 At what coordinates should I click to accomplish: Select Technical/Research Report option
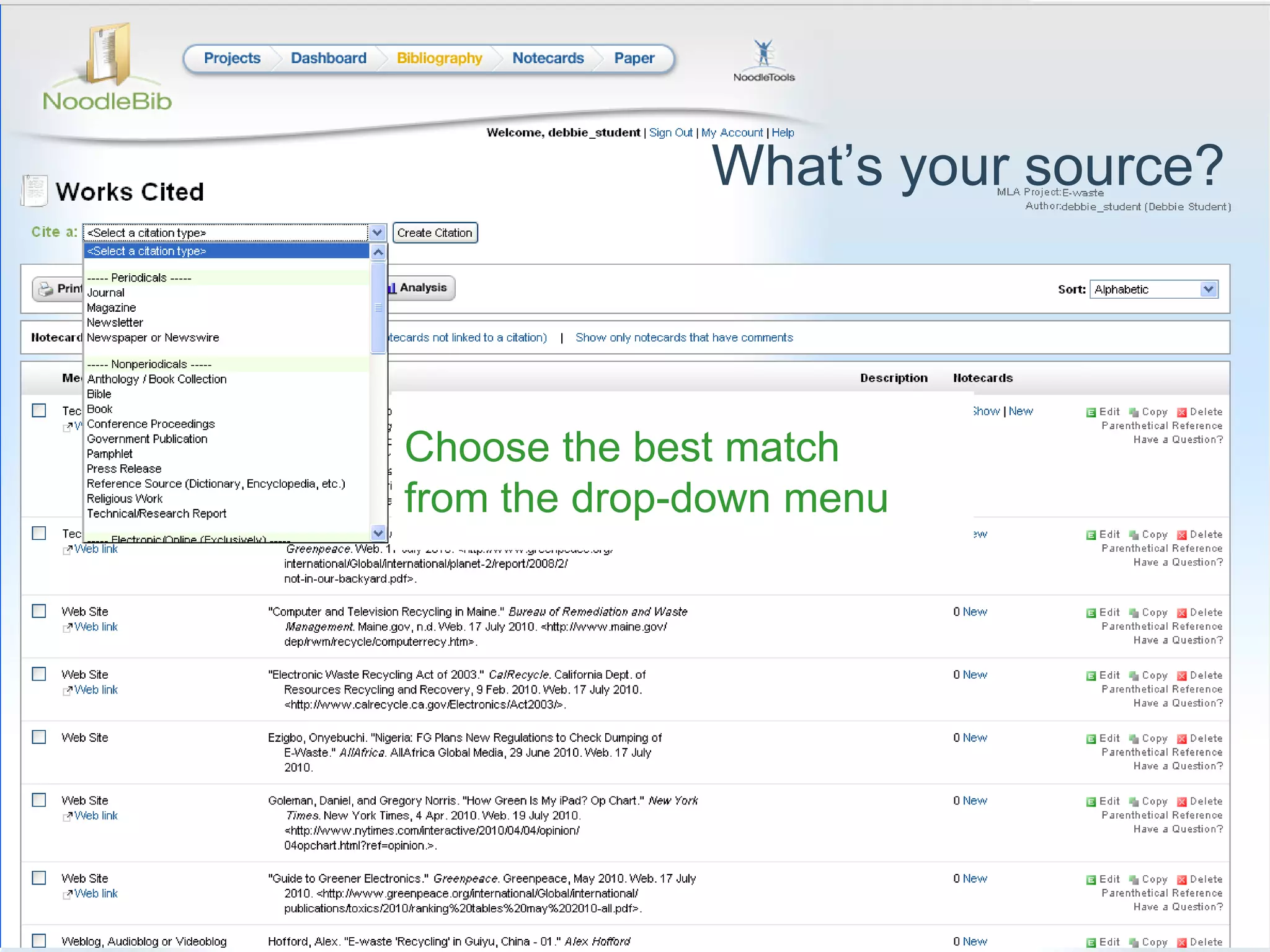click(x=156, y=513)
